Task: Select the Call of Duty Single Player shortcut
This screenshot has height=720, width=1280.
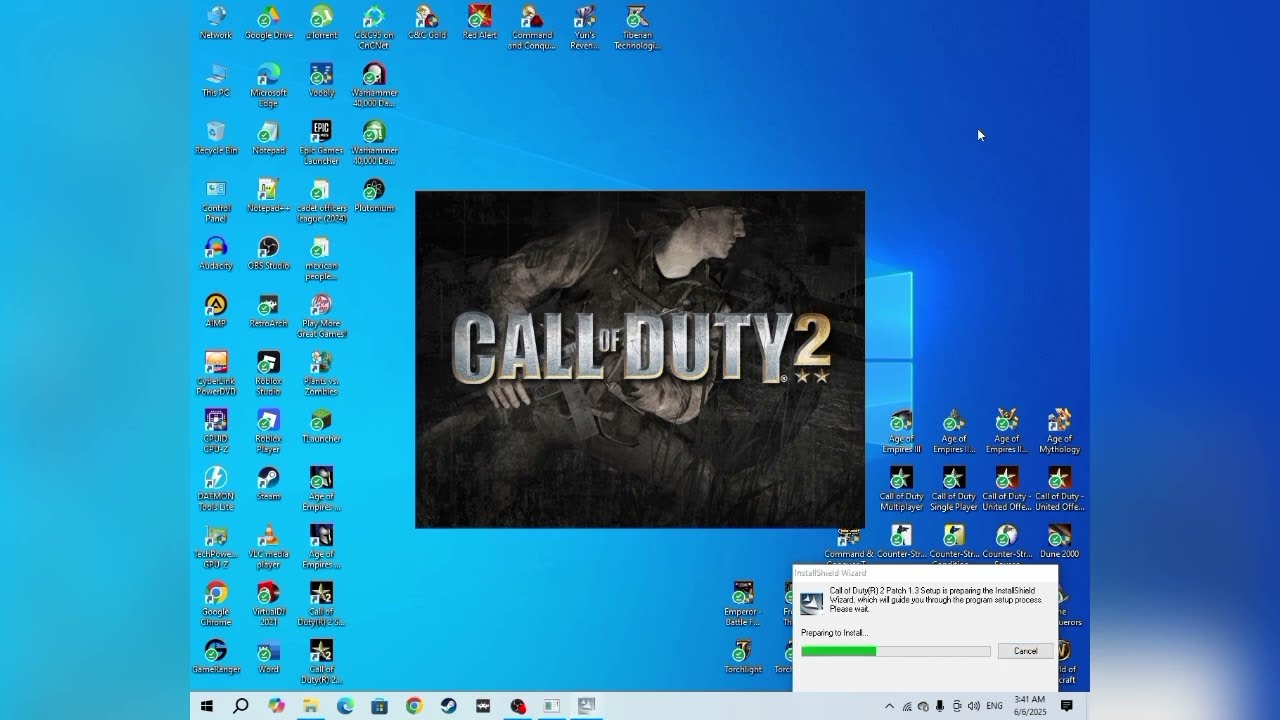Action: coord(954,490)
